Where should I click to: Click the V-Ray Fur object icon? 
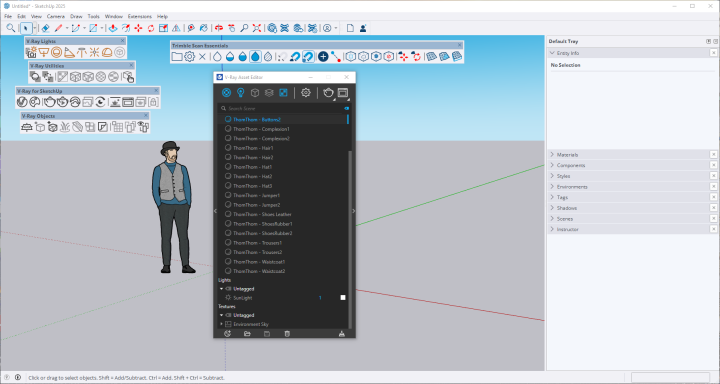[x=65, y=127]
